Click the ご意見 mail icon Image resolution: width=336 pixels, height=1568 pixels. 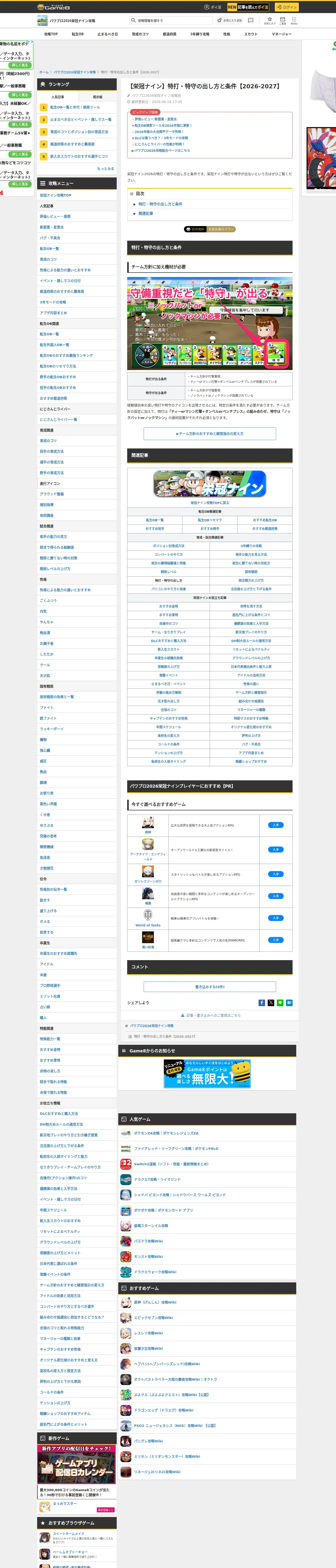pos(282,21)
